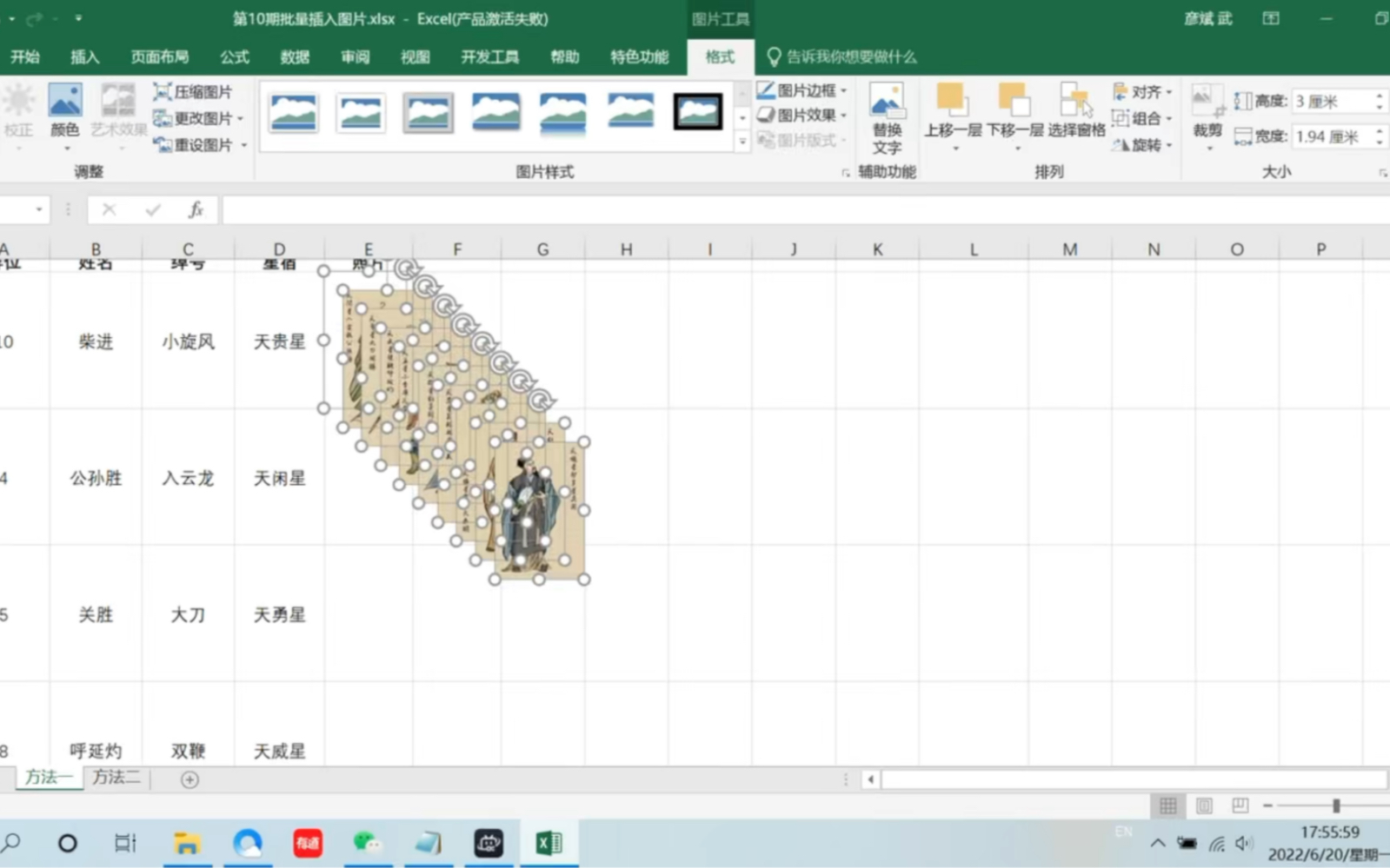1390x868 pixels.
Task: Apply the third picture style with gray frame
Action: pyautogui.click(x=428, y=112)
